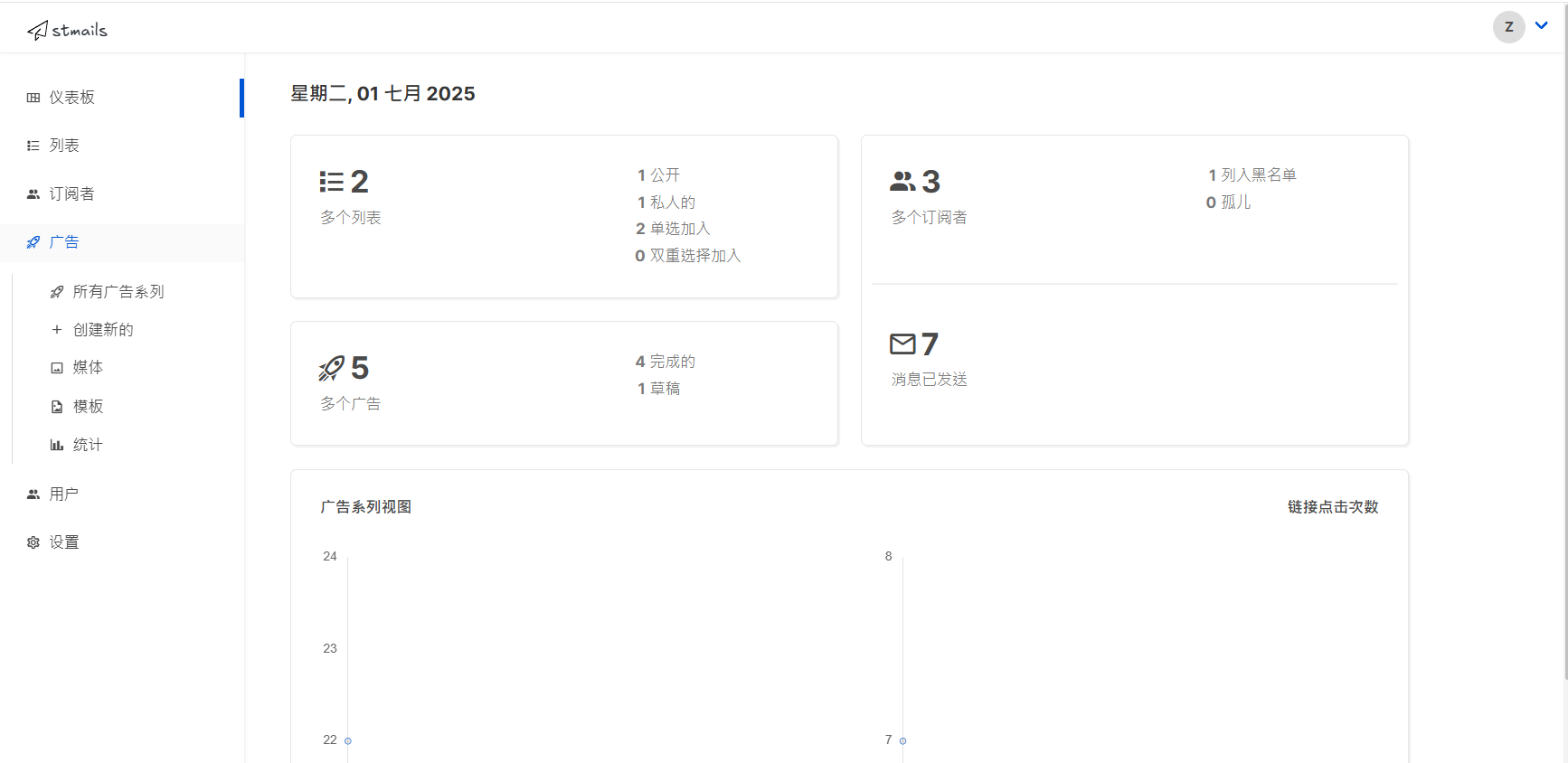Collapse the 广告 campaigns submenu
This screenshot has height=763, width=1568.
tap(63, 242)
